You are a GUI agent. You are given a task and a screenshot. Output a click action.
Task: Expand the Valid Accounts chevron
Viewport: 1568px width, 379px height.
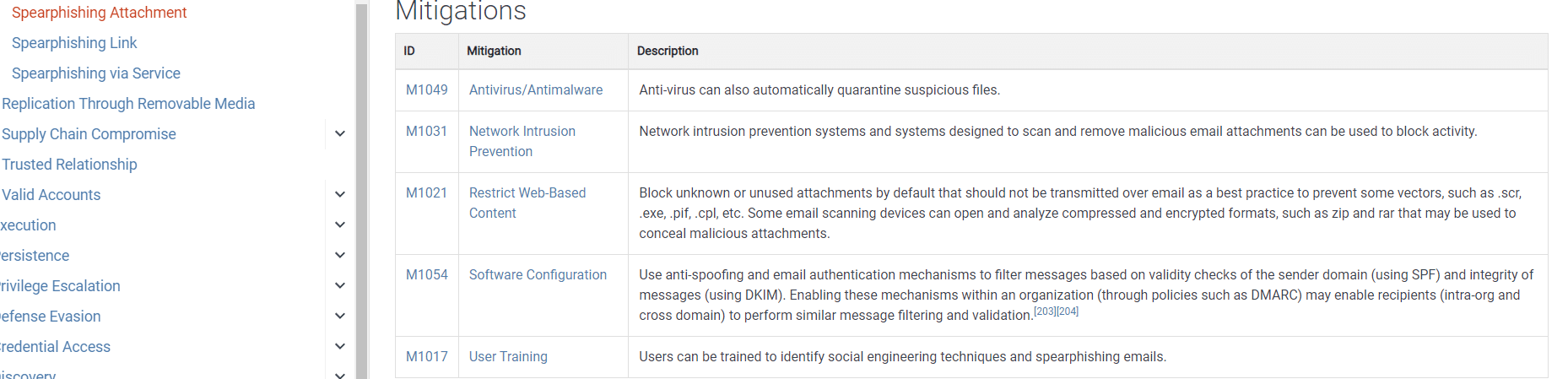point(340,194)
